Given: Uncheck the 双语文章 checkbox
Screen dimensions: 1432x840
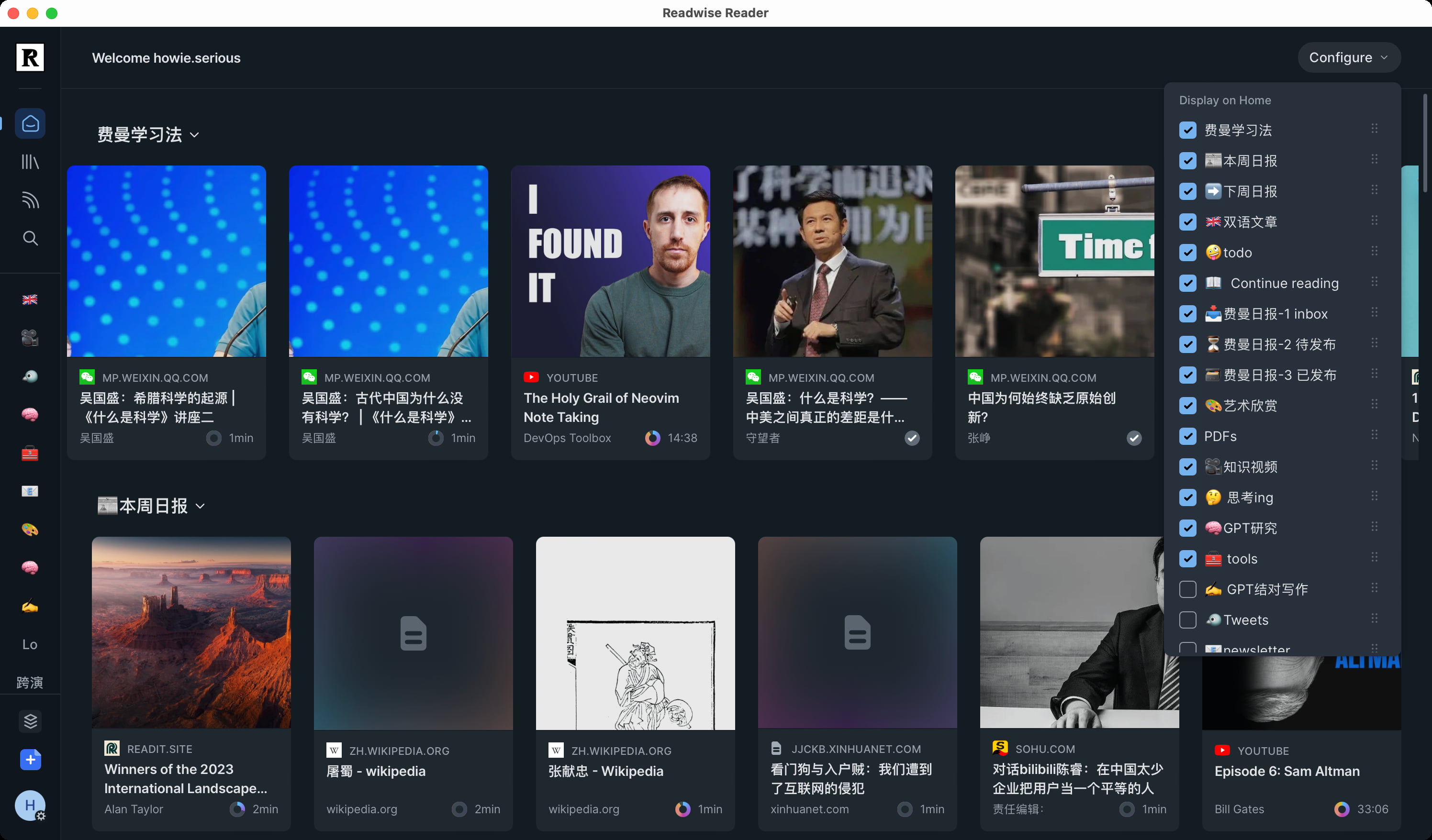Looking at the screenshot, I should click(x=1187, y=222).
